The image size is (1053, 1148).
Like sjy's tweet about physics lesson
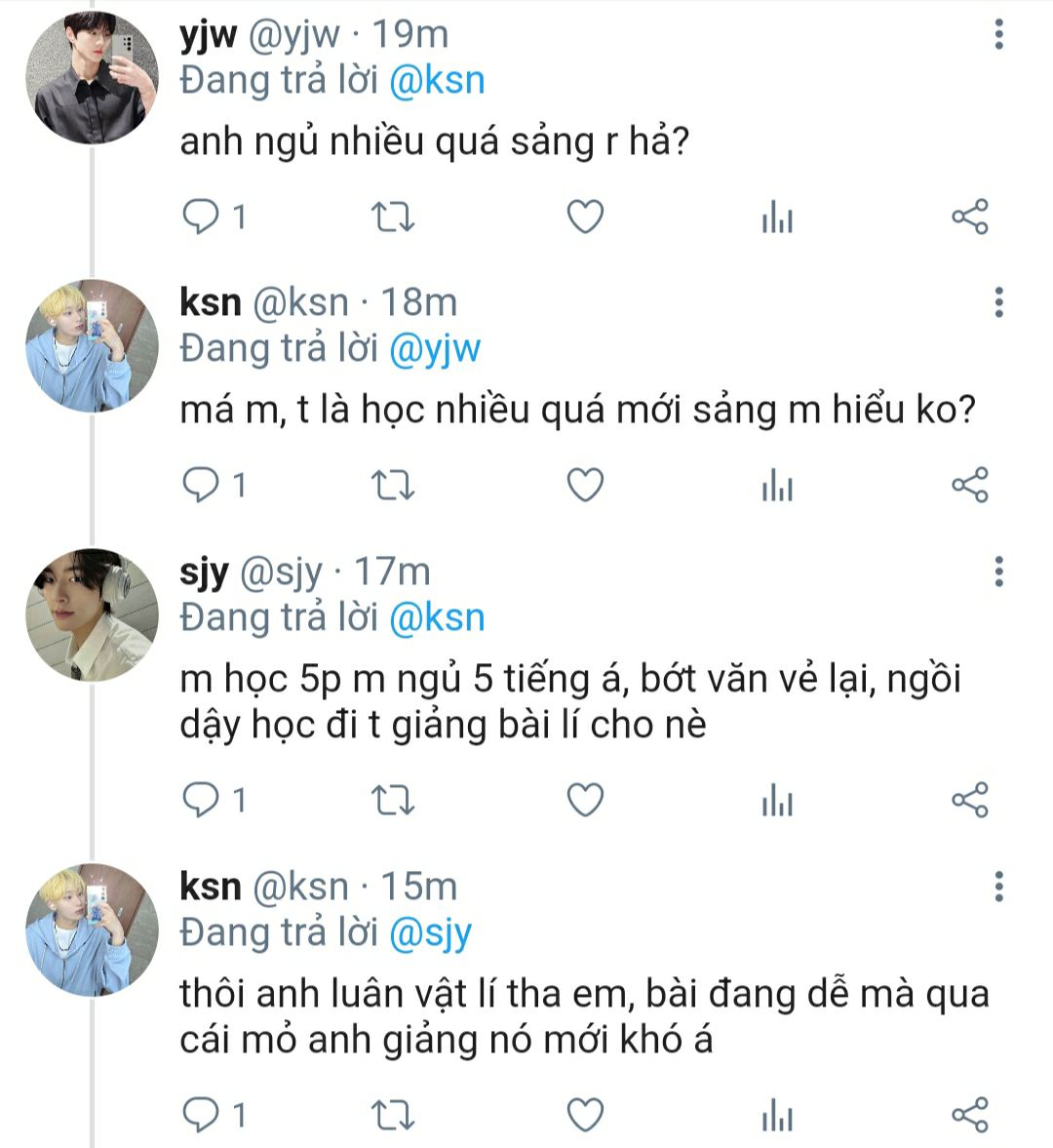coord(585,800)
